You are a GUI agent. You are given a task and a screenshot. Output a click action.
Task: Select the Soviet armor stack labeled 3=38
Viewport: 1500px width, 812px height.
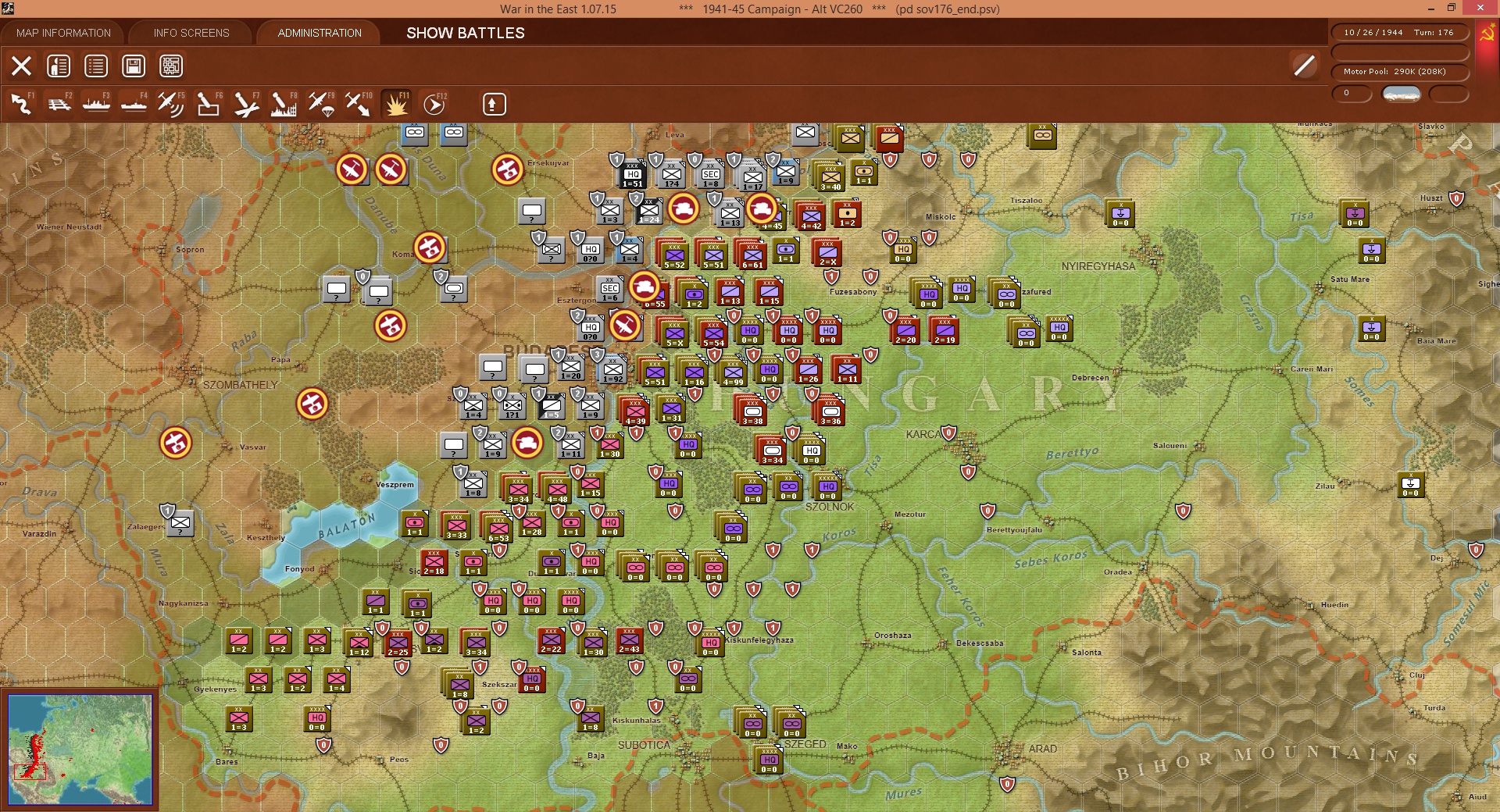pyautogui.click(x=752, y=411)
